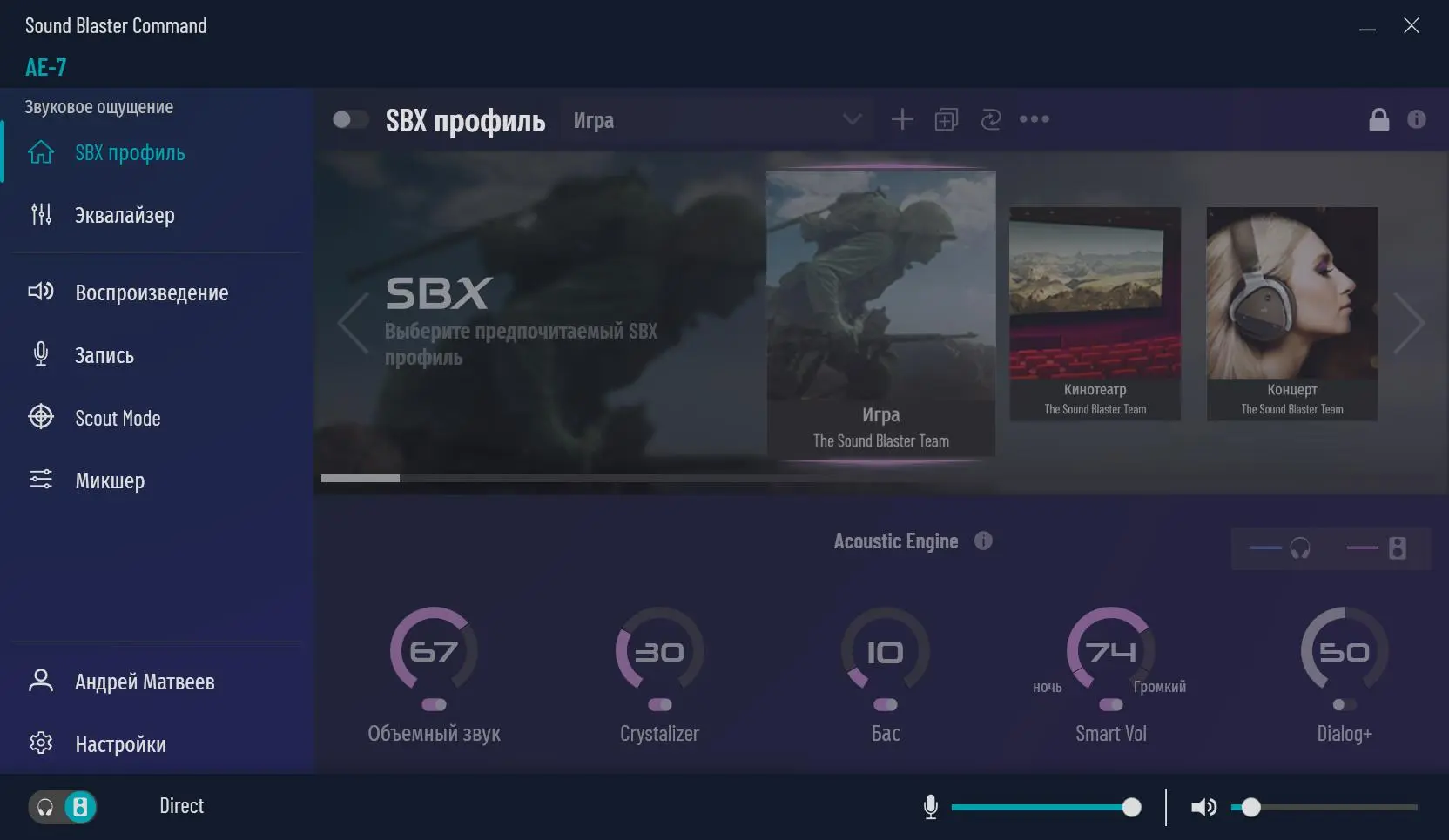Reset the SBX profile with refresh icon

pyautogui.click(x=991, y=119)
